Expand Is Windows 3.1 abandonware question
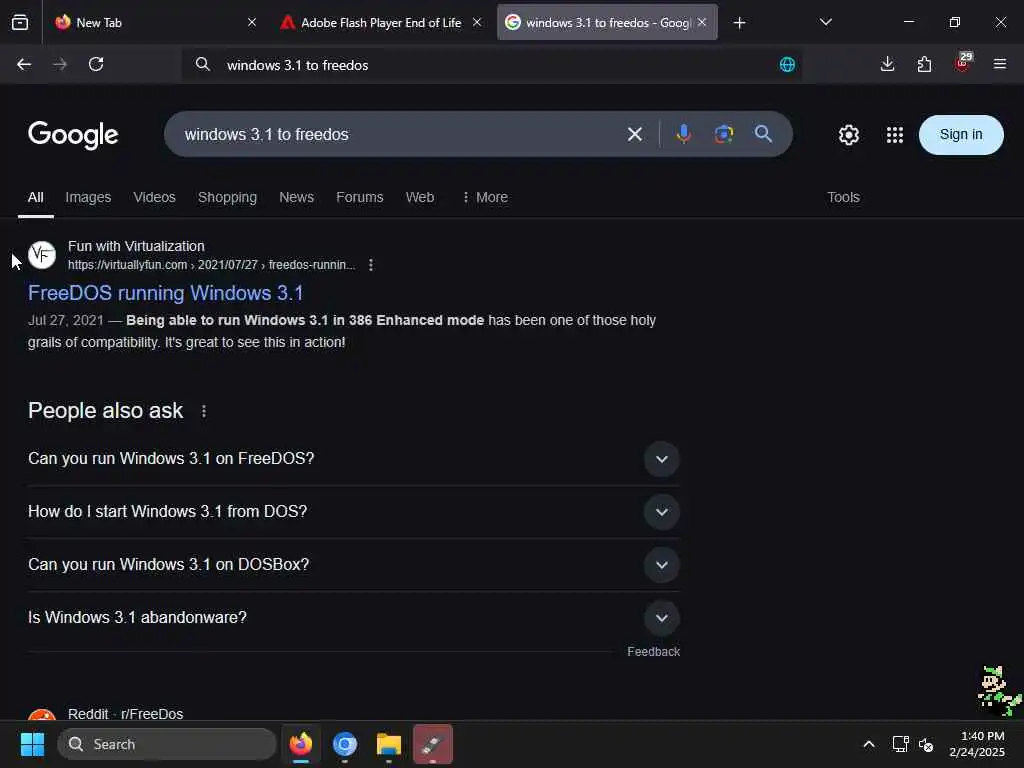This screenshot has height=768, width=1024. [x=353, y=618]
